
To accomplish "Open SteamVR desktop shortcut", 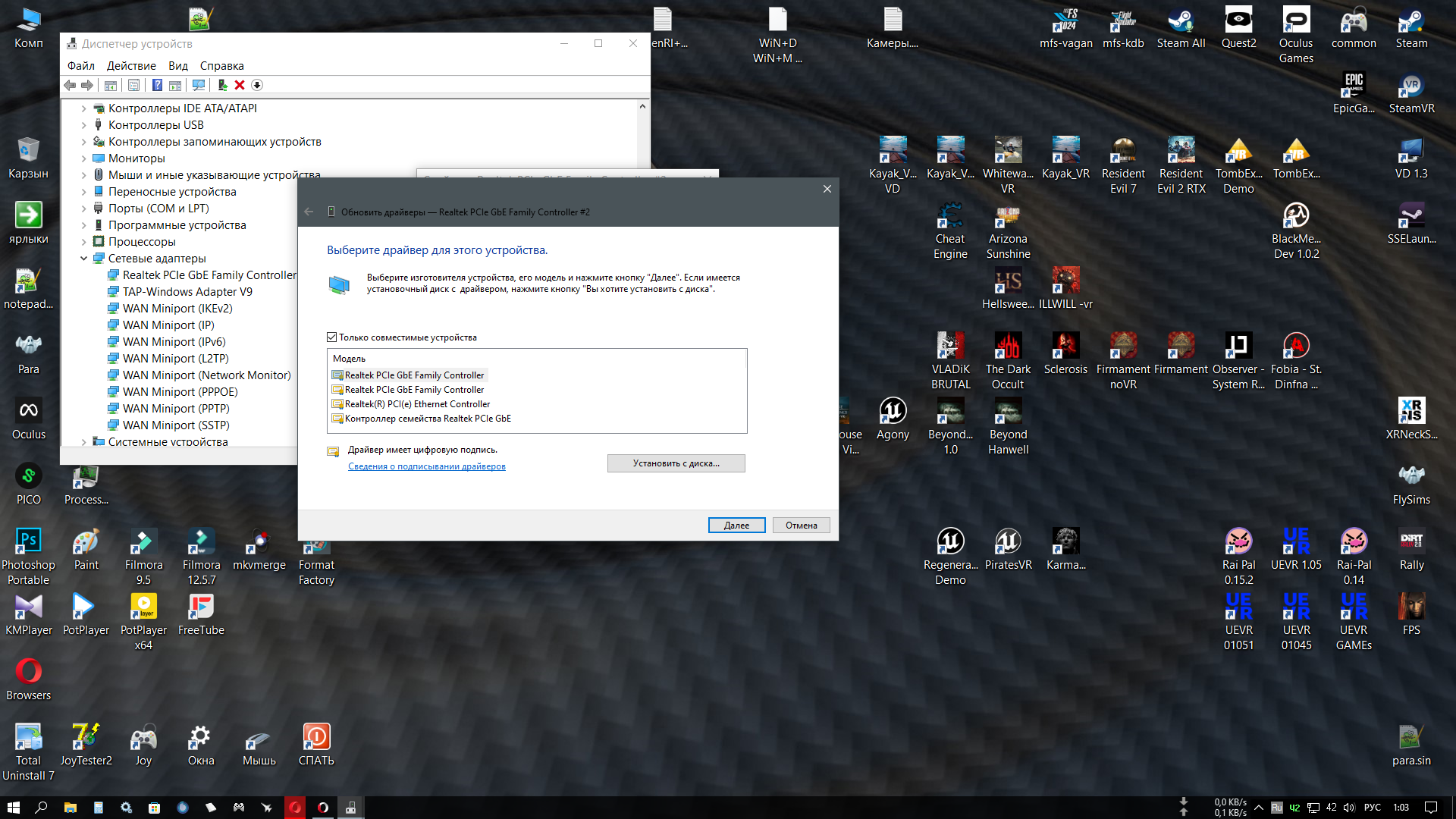I will (x=1411, y=95).
